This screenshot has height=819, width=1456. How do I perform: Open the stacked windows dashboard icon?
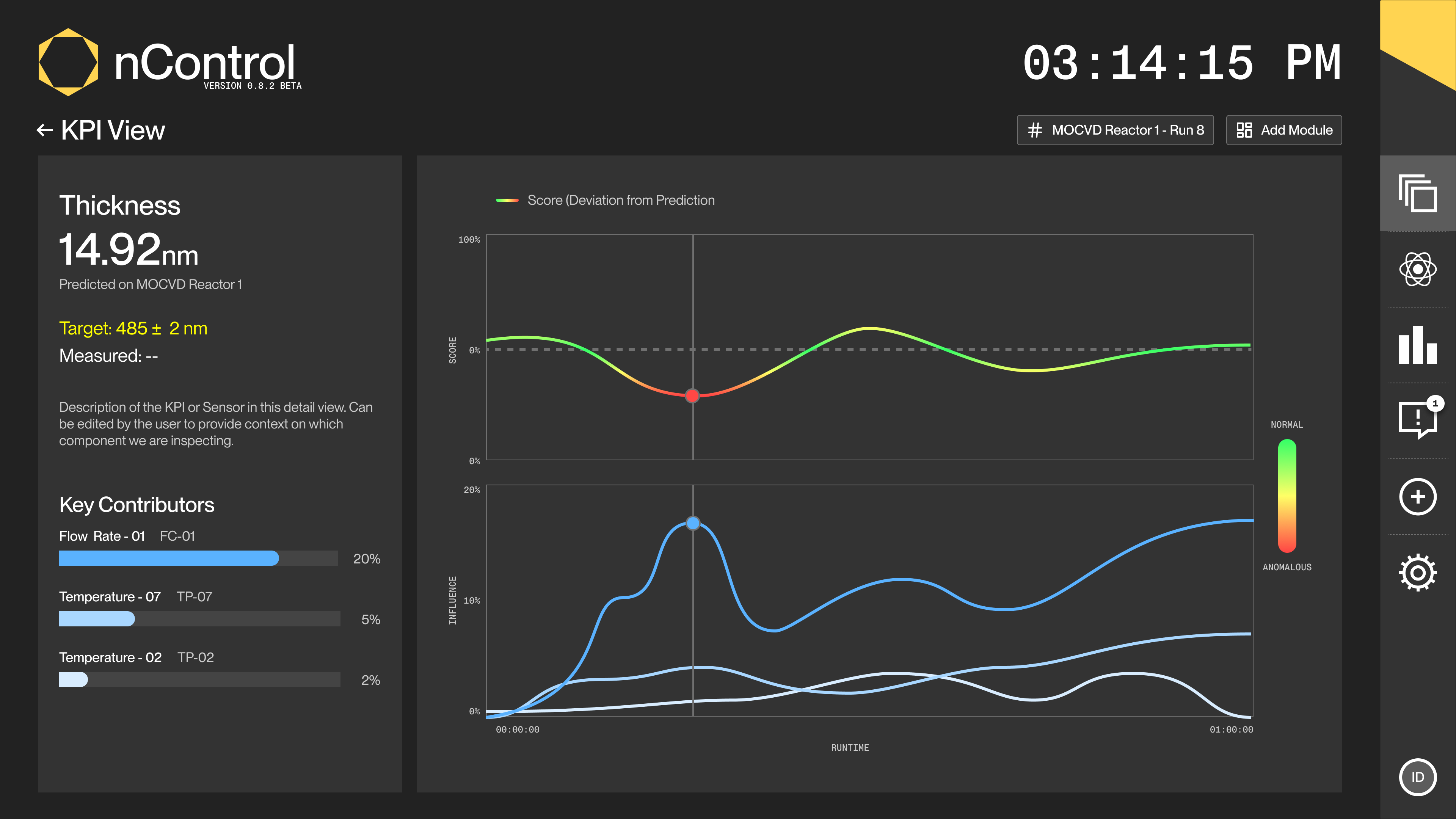pos(1417,193)
